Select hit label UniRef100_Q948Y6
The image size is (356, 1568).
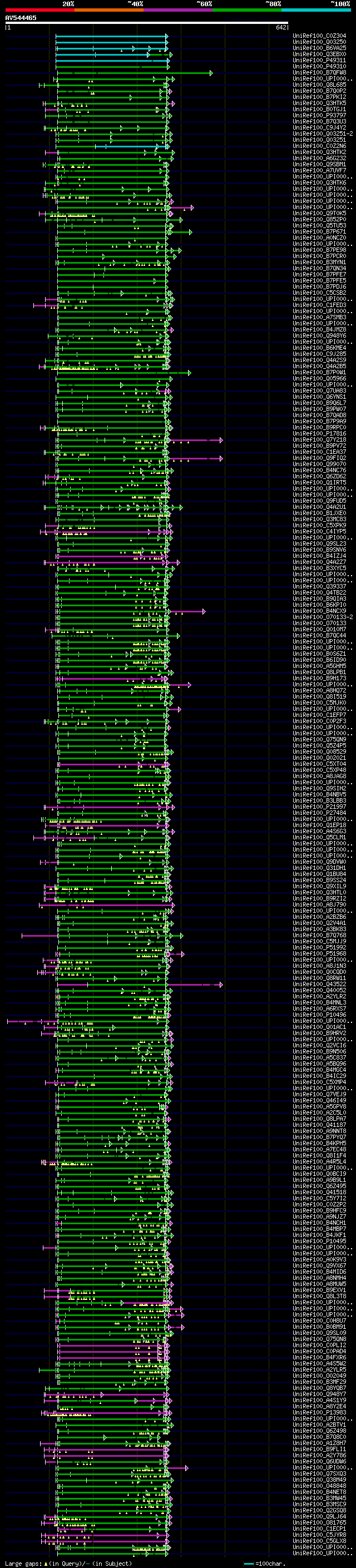(319, 336)
